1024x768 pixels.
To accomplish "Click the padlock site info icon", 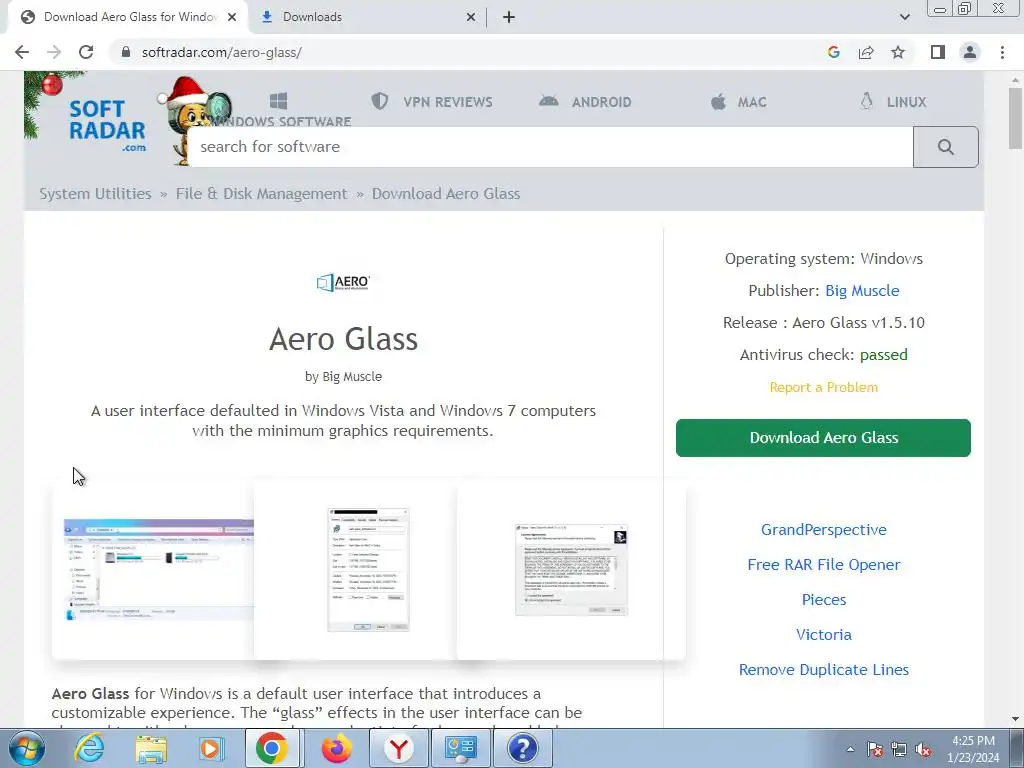I will [x=126, y=52].
